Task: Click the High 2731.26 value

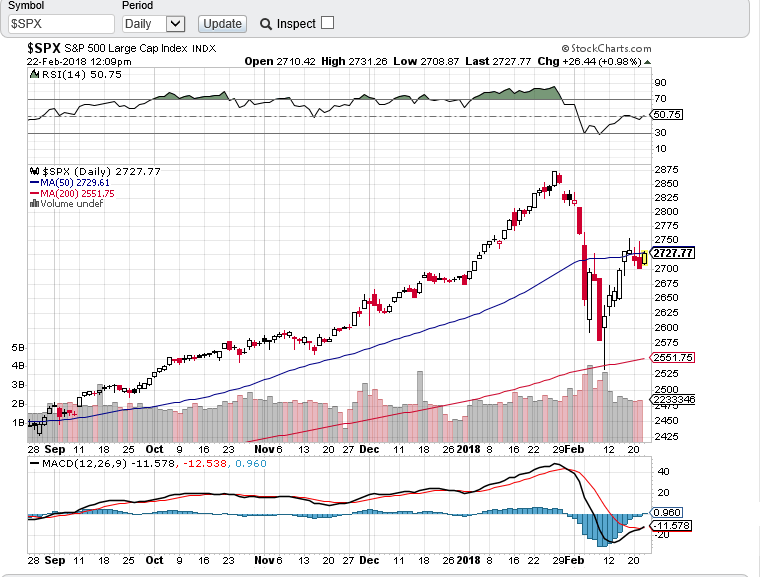Action: [x=354, y=62]
